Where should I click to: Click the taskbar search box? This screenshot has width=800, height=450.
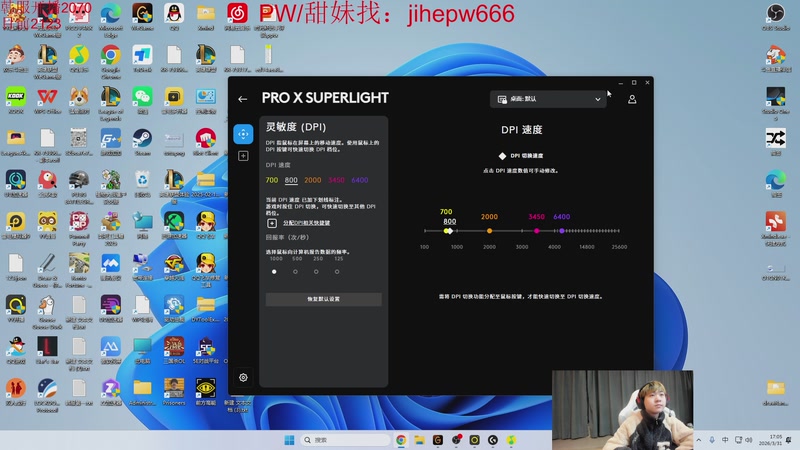tap(345, 440)
